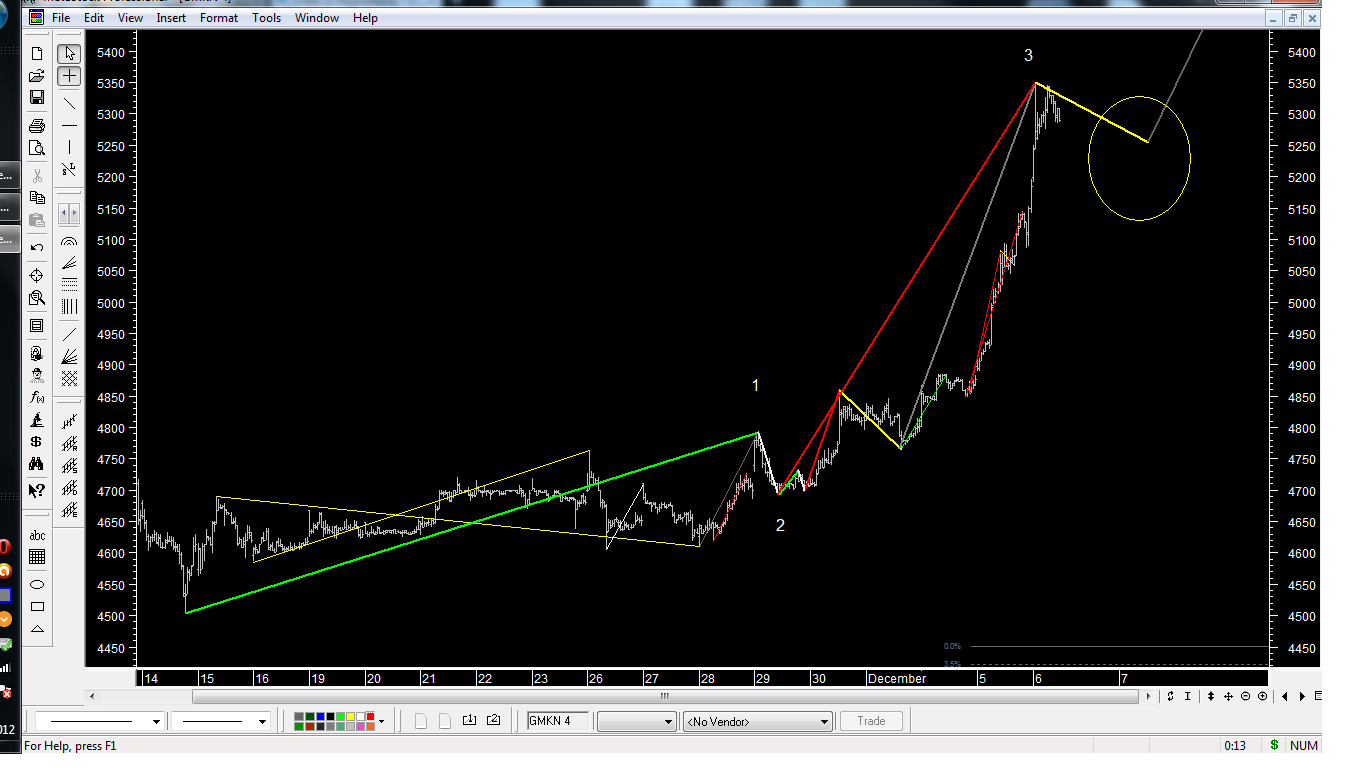This screenshot has width=1366, height=768.
Task: Open the Edit menu
Action: coord(94,18)
